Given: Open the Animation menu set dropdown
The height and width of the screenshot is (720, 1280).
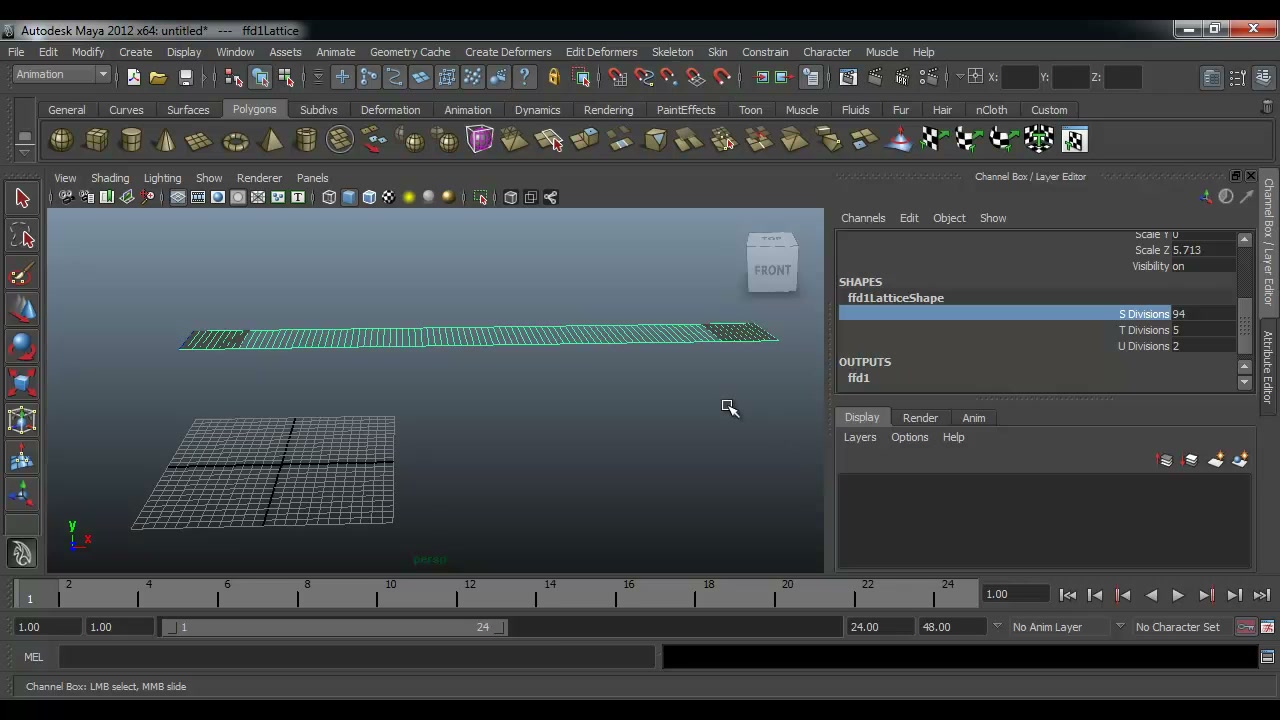Looking at the screenshot, I should pos(61,75).
